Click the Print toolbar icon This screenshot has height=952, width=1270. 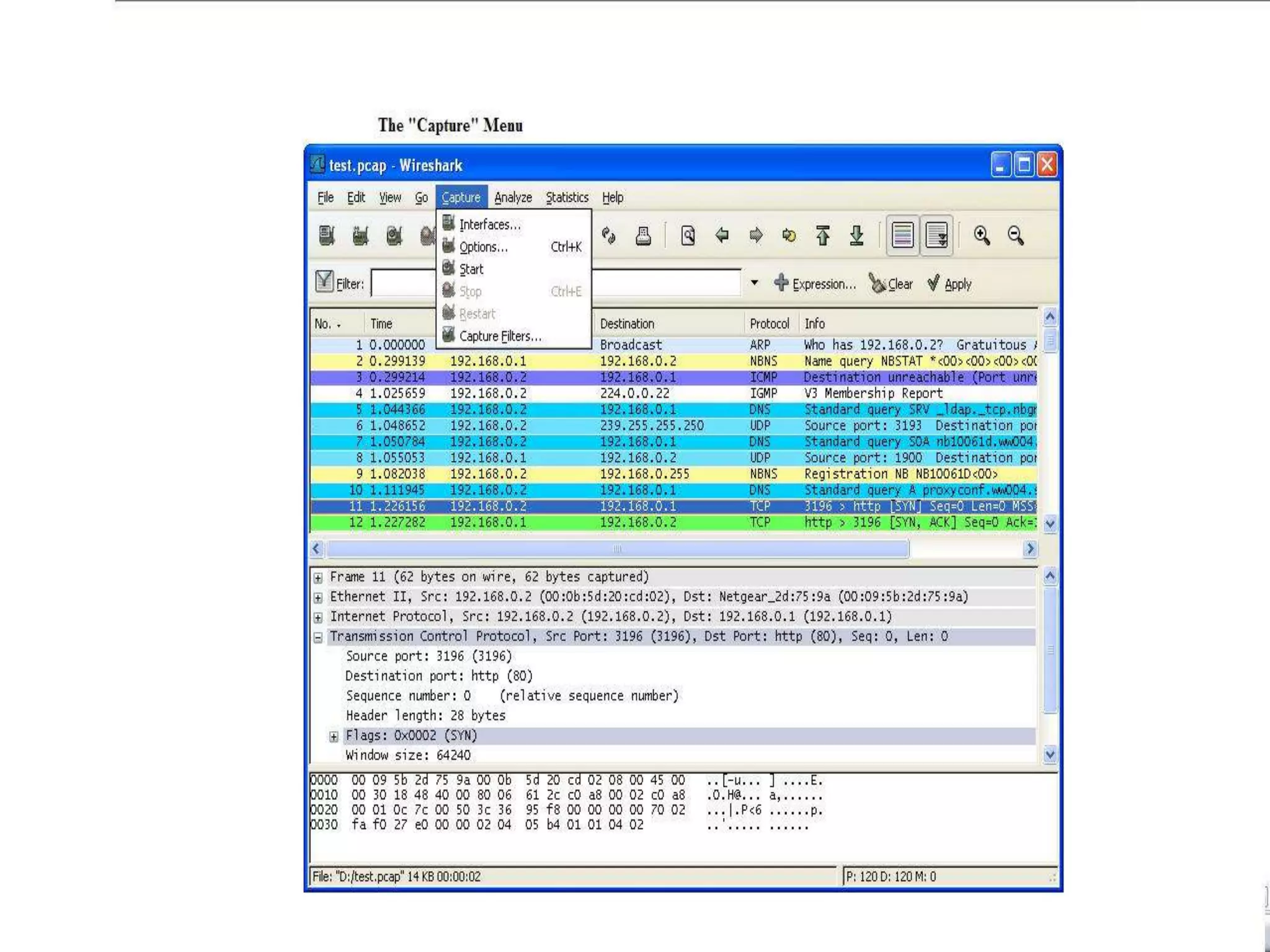[643, 236]
